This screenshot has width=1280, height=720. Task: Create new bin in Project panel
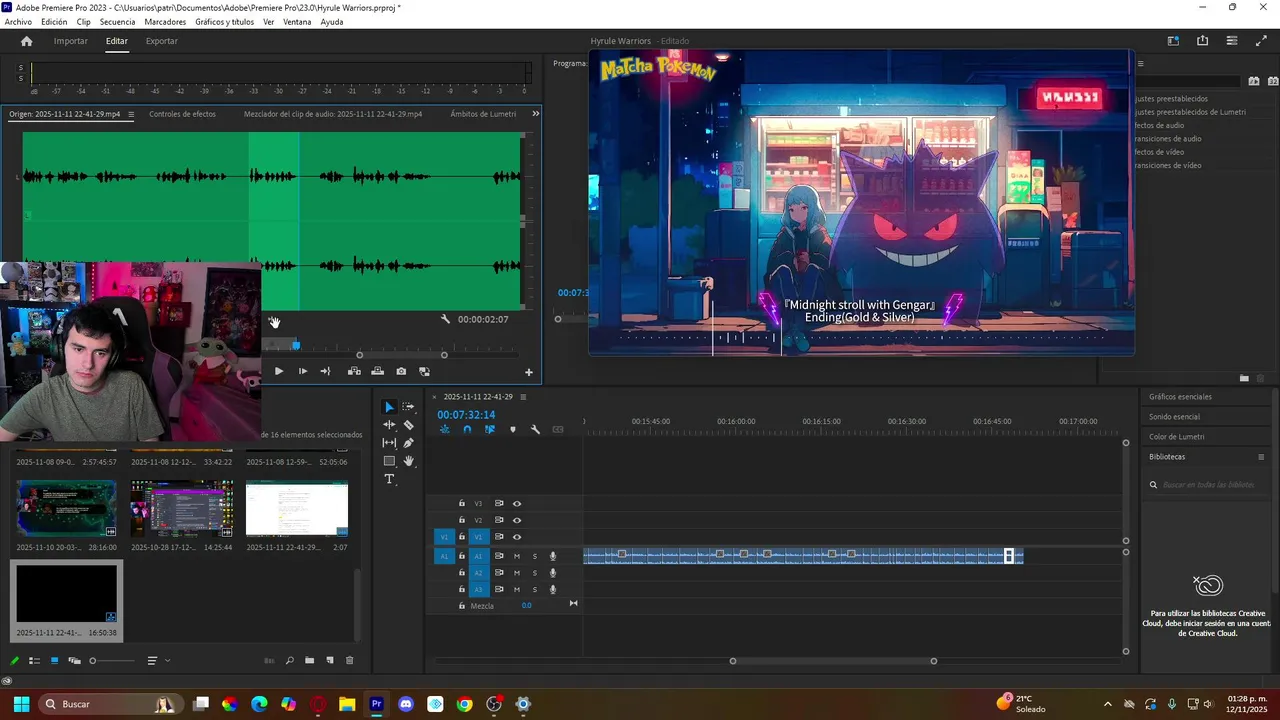pyautogui.click(x=310, y=661)
